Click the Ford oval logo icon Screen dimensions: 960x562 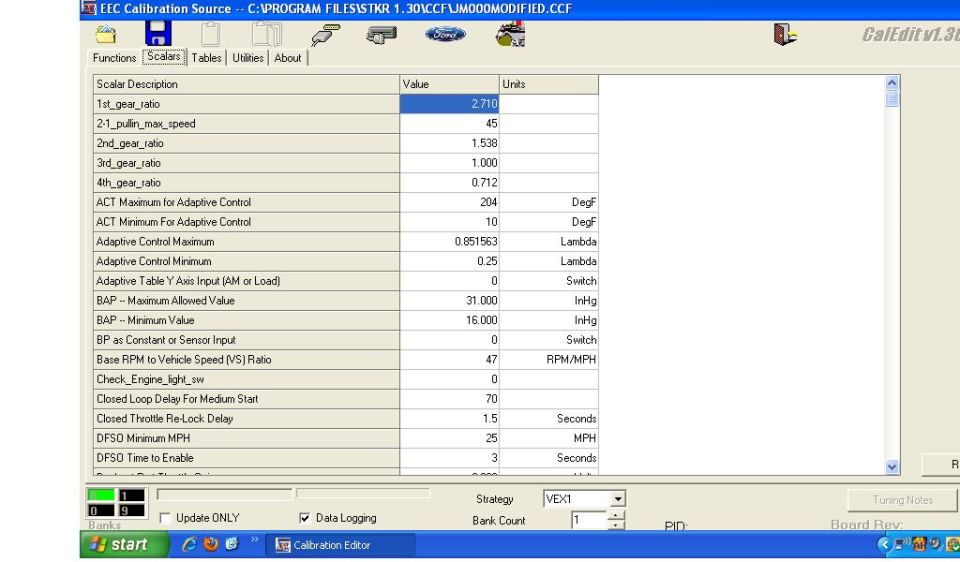(445, 34)
